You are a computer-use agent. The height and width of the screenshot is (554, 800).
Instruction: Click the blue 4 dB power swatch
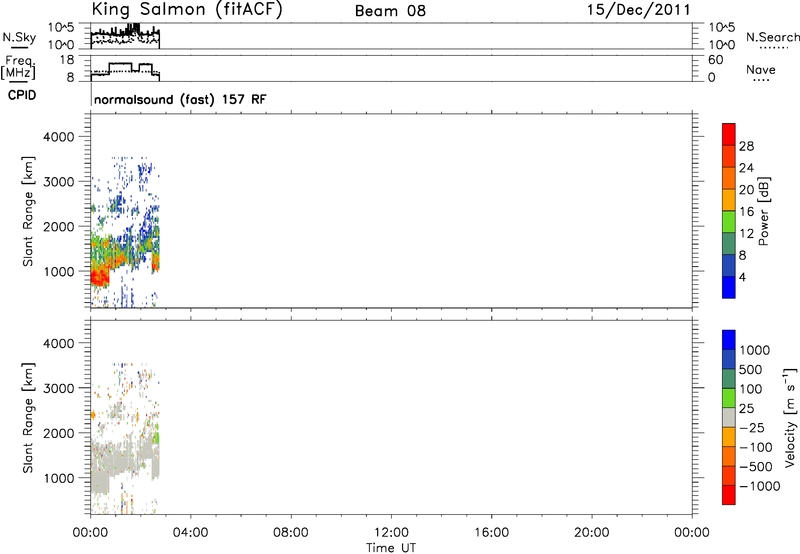coord(729,287)
